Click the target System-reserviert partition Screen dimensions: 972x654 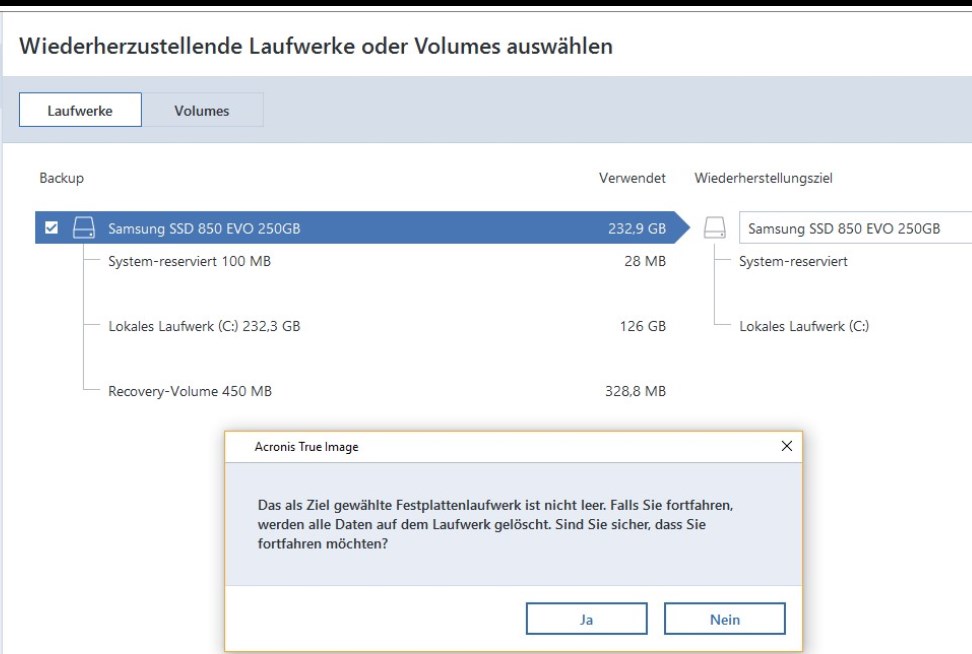pos(793,262)
